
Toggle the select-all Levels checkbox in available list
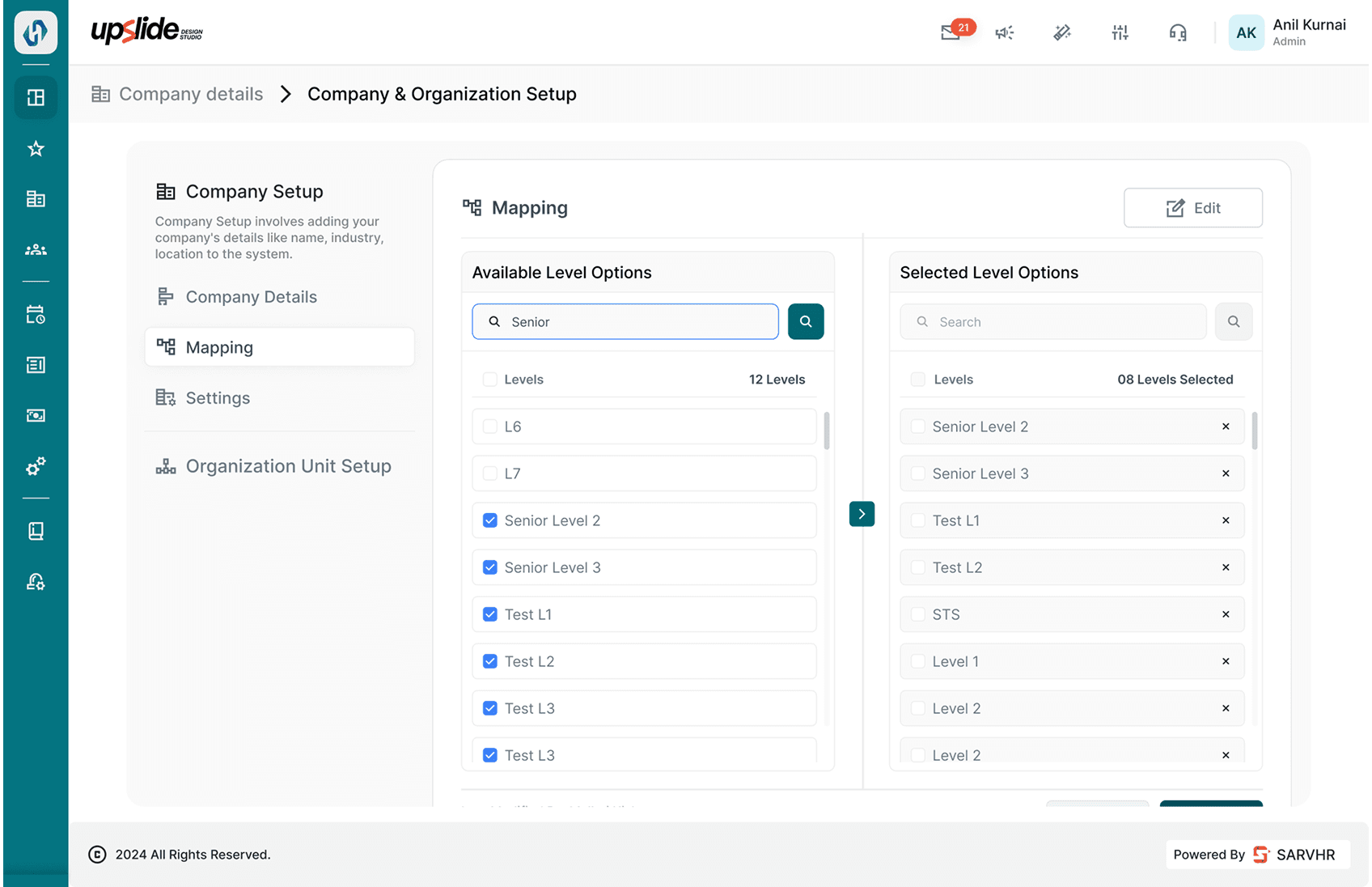490,380
